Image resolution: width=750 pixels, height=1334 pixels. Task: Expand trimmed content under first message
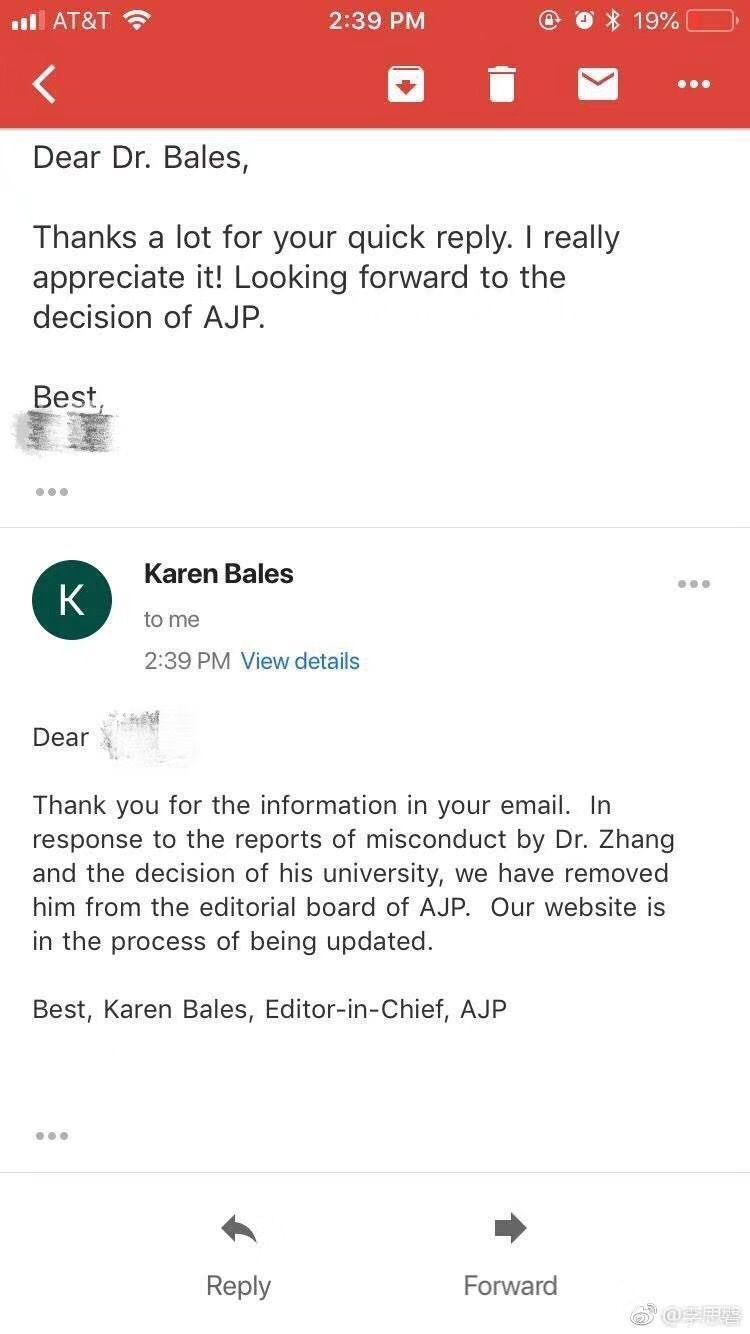point(52,492)
